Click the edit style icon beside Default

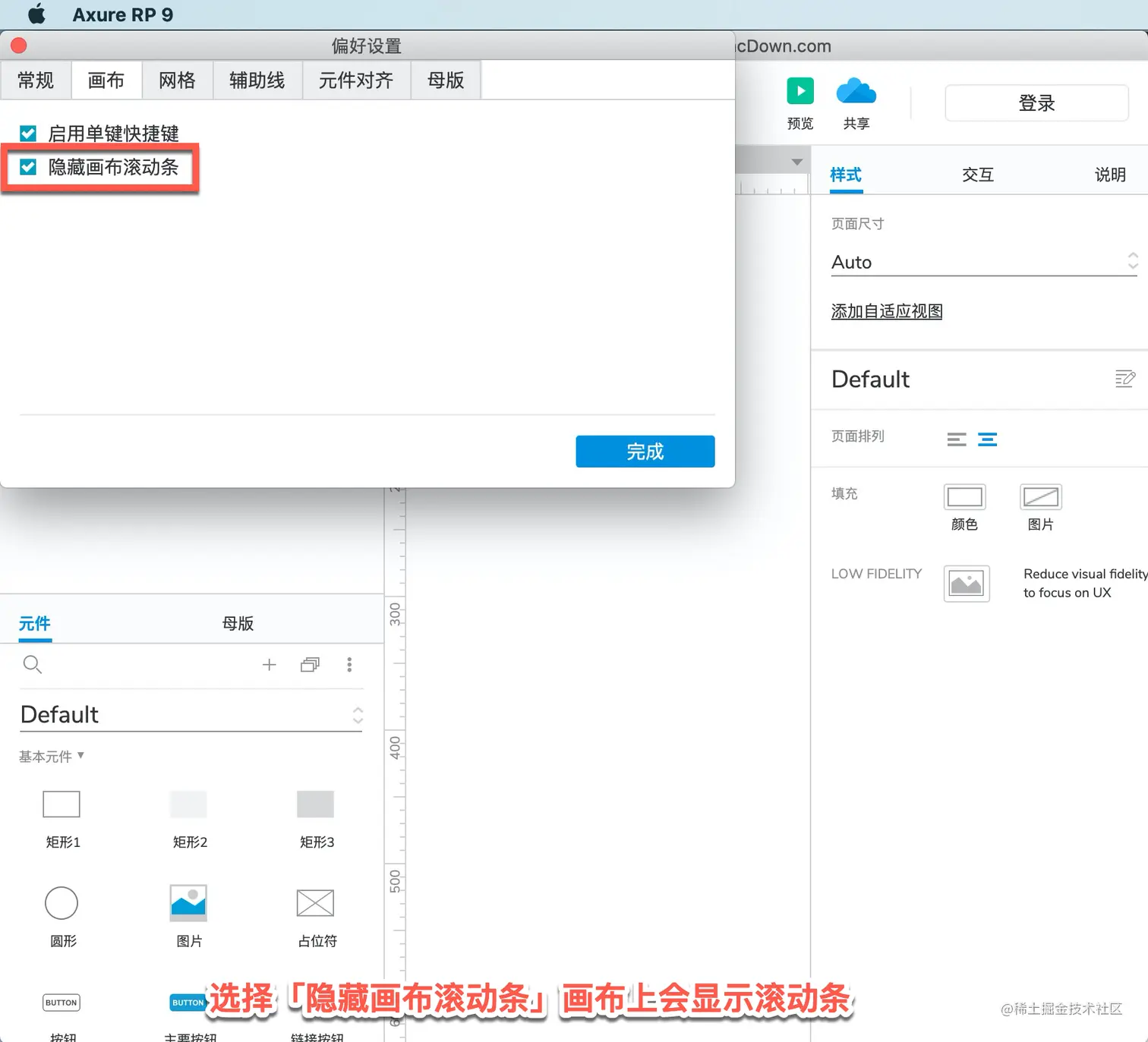[1125, 379]
